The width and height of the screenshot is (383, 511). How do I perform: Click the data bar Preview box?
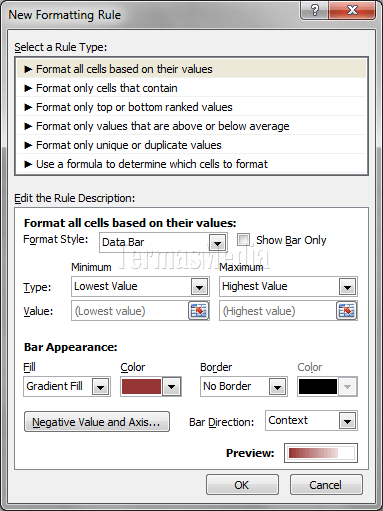click(x=321, y=453)
